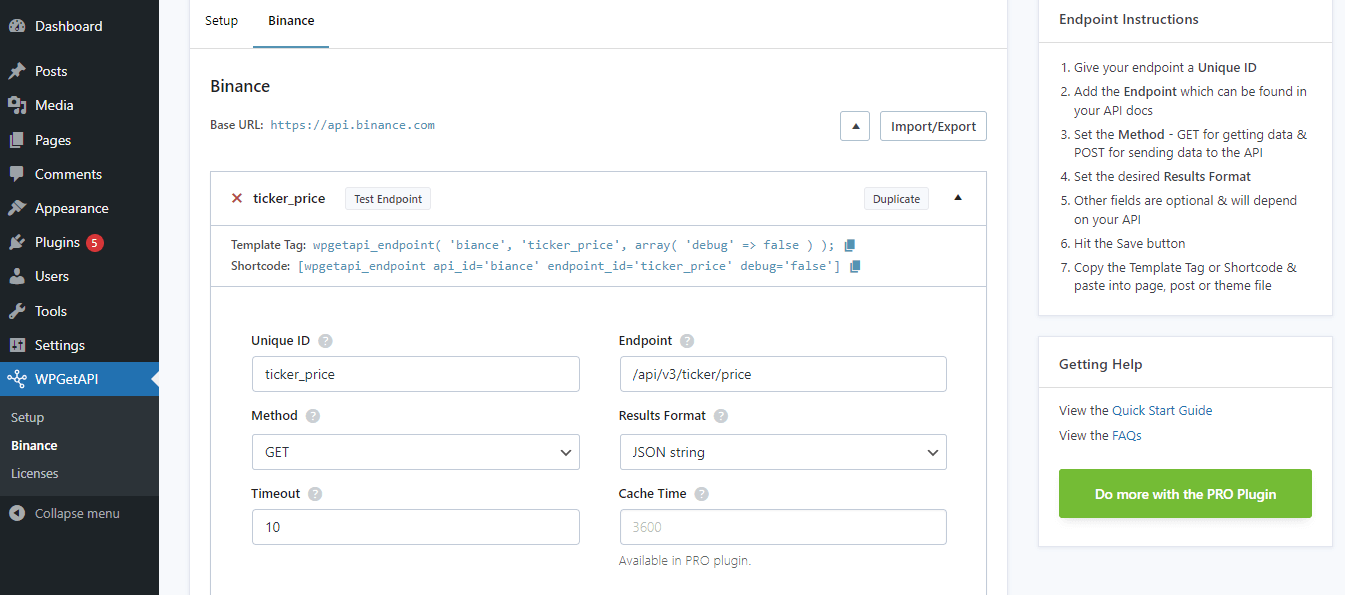Click help icon next to Unique ID
This screenshot has height=595, width=1345.
click(325, 341)
